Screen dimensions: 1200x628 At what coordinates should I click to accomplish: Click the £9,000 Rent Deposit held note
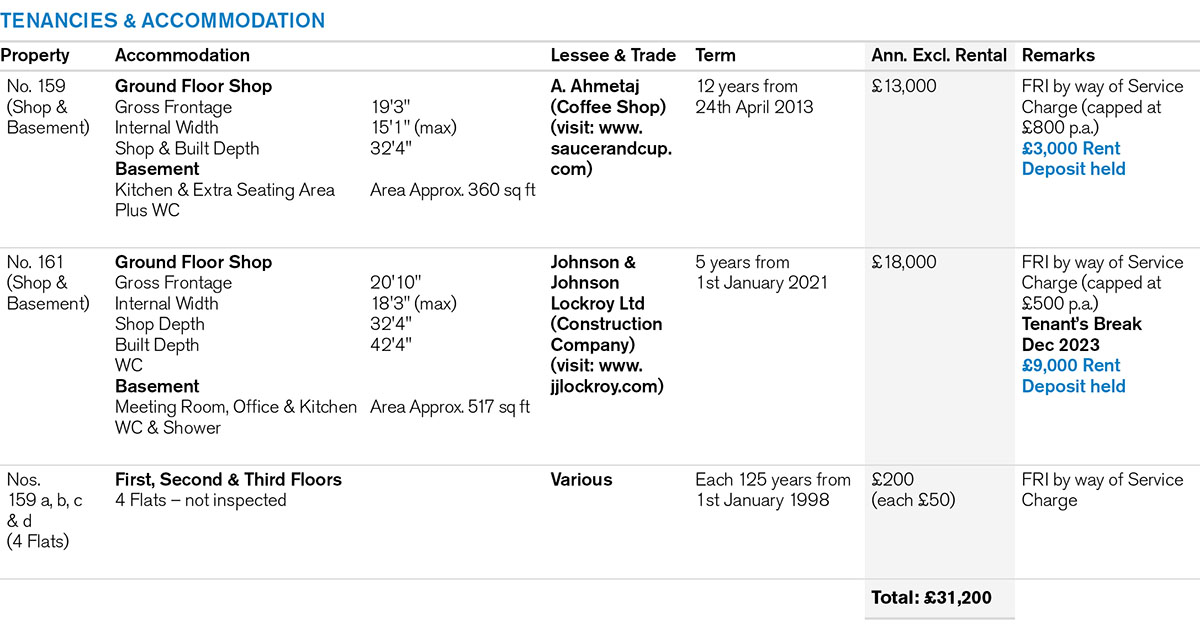pos(1073,376)
